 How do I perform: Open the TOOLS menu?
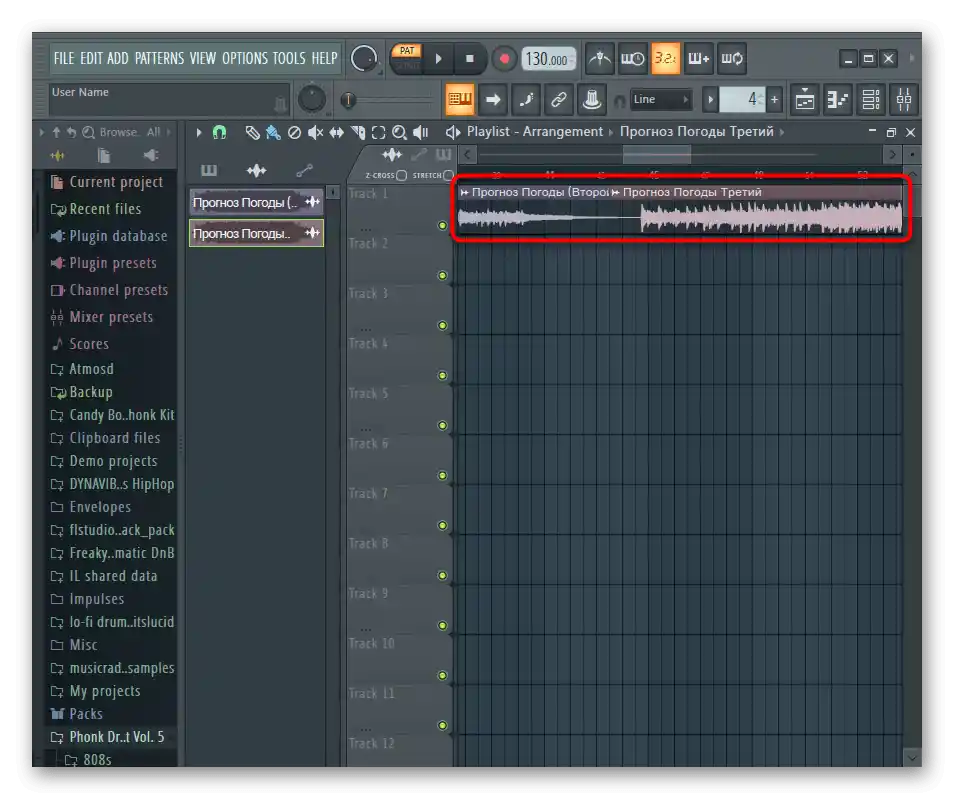(x=289, y=58)
